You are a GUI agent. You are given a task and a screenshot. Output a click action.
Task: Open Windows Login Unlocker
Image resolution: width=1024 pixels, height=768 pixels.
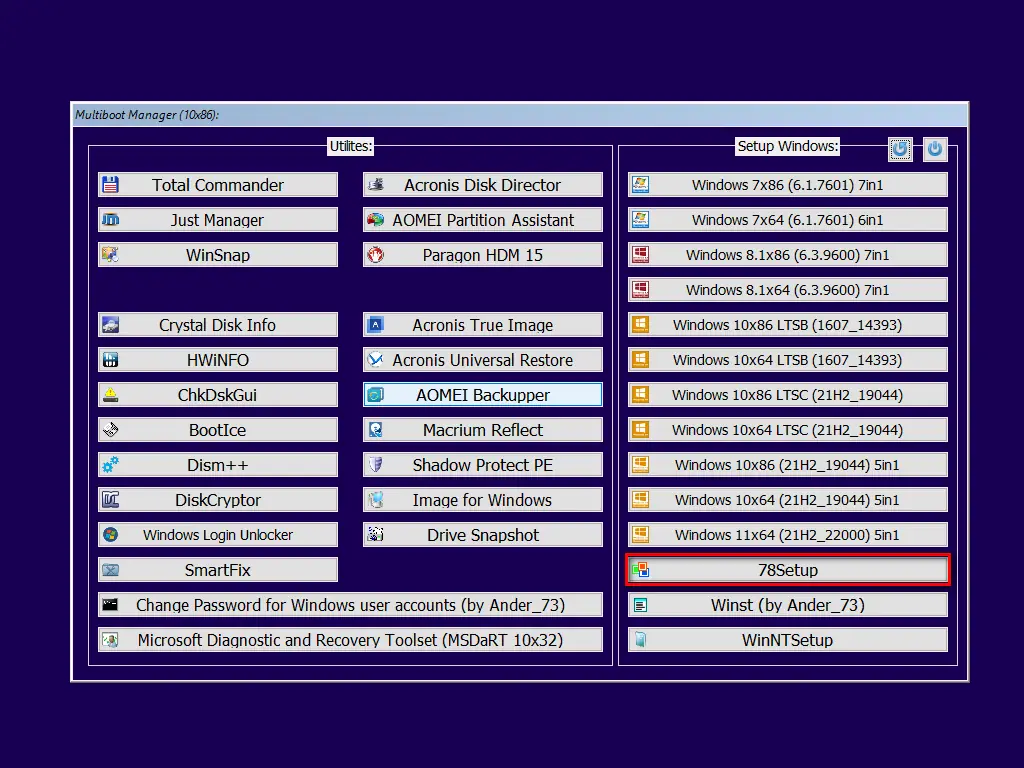tap(218, 534)
